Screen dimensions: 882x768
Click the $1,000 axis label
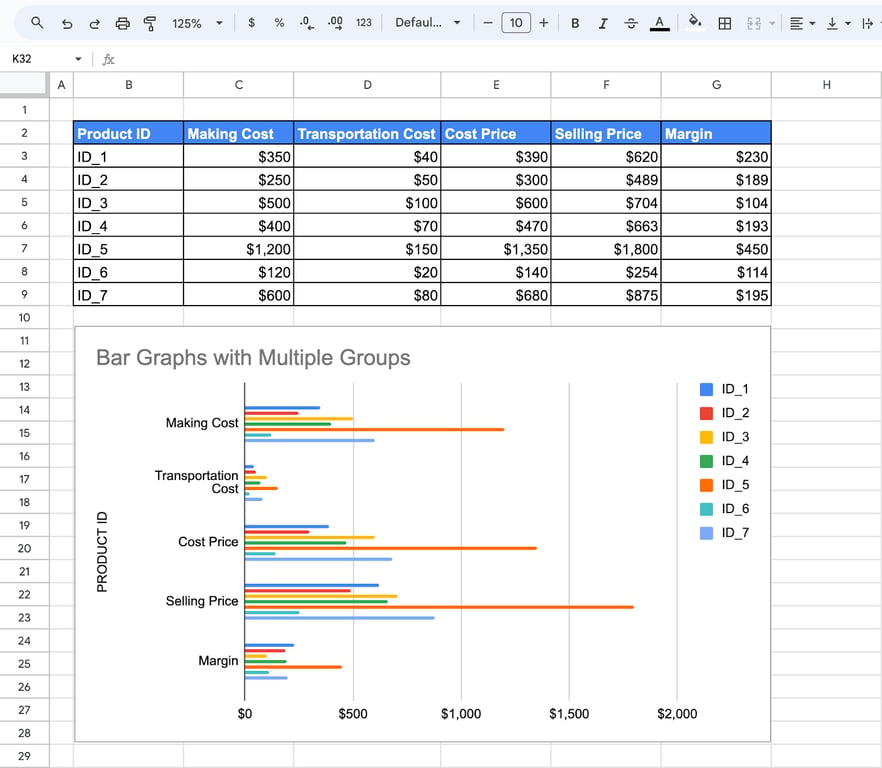coord(461,713)
